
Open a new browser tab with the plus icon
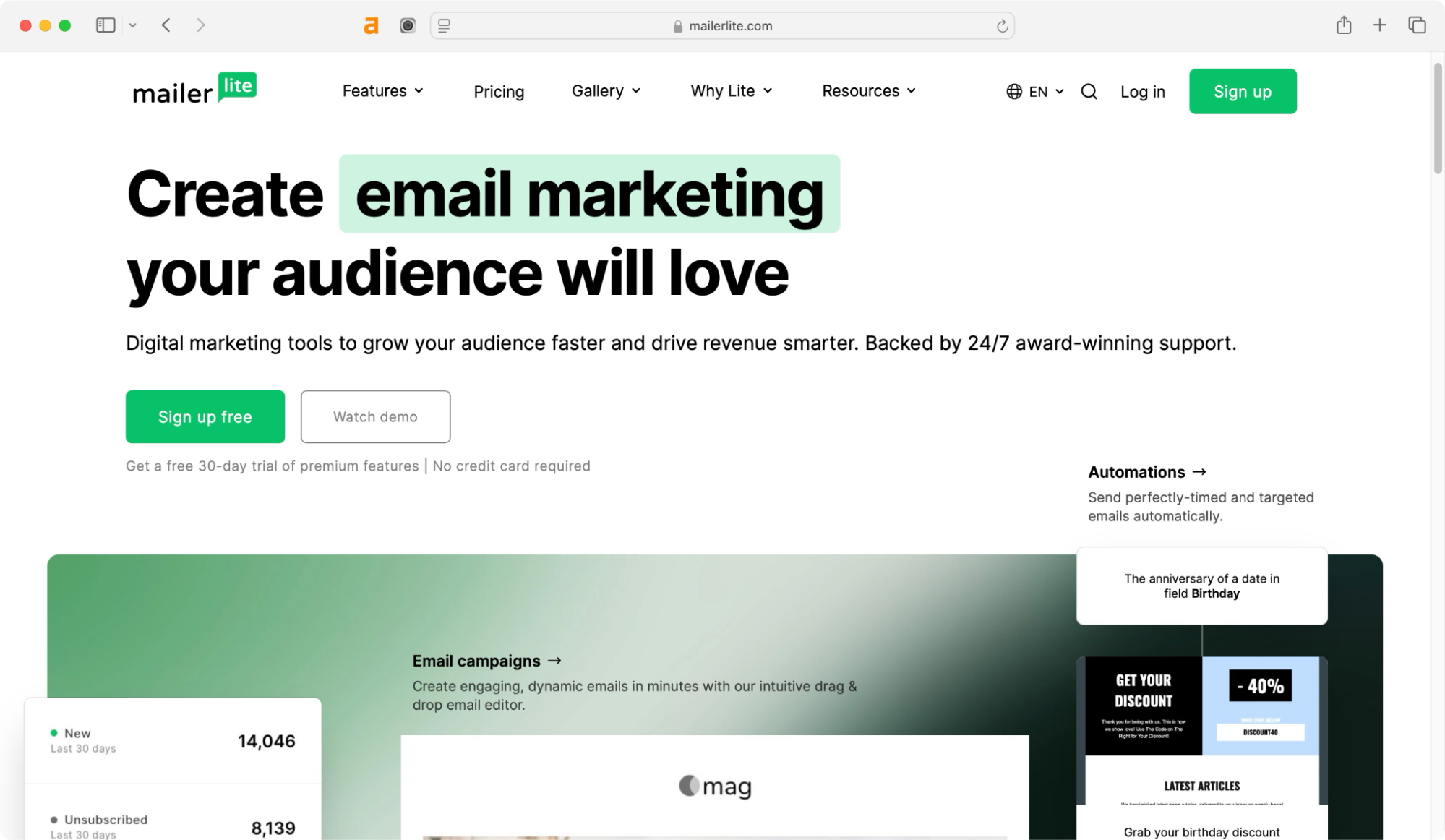pyautogui.click(x=1380, y=25)
